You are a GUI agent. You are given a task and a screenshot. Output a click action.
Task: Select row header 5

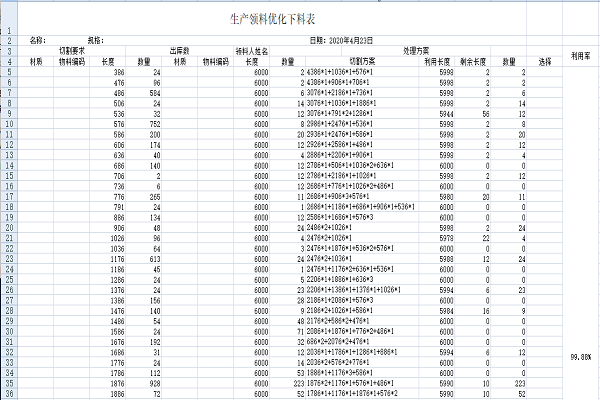coord(9,72)
